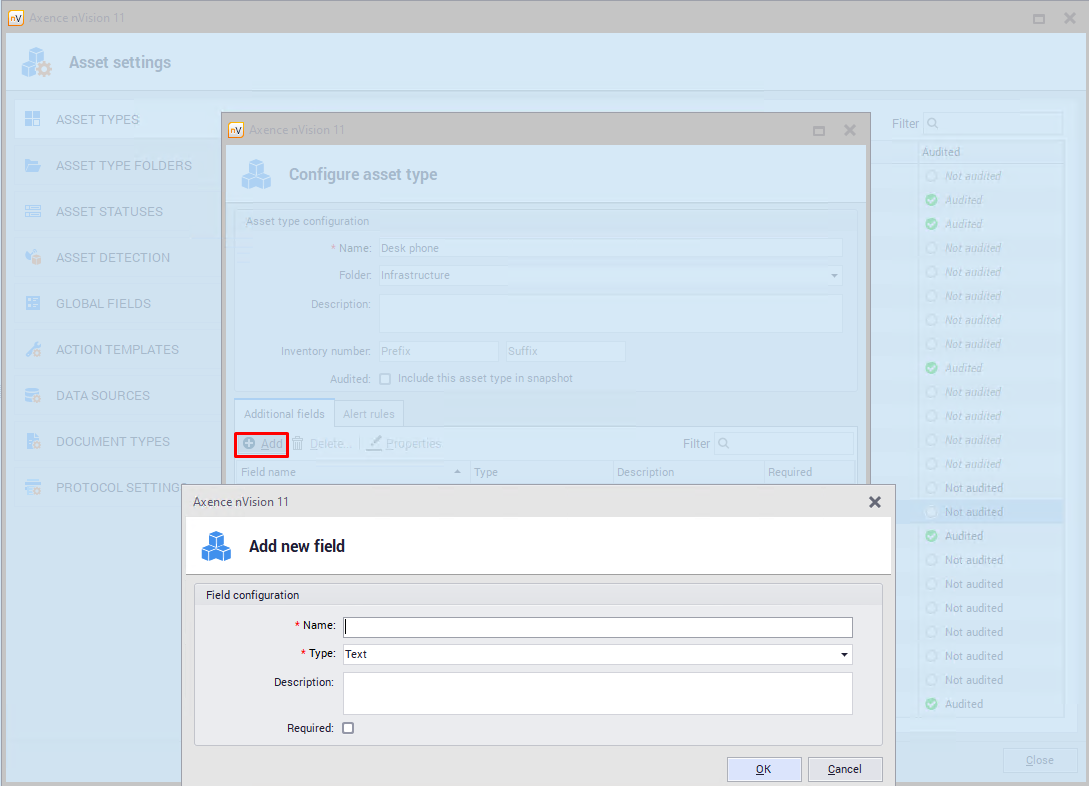Viewport: 1089px width, 786px height.
Task: Open Action Templates wrench icon
Action: tap(33, 350)
